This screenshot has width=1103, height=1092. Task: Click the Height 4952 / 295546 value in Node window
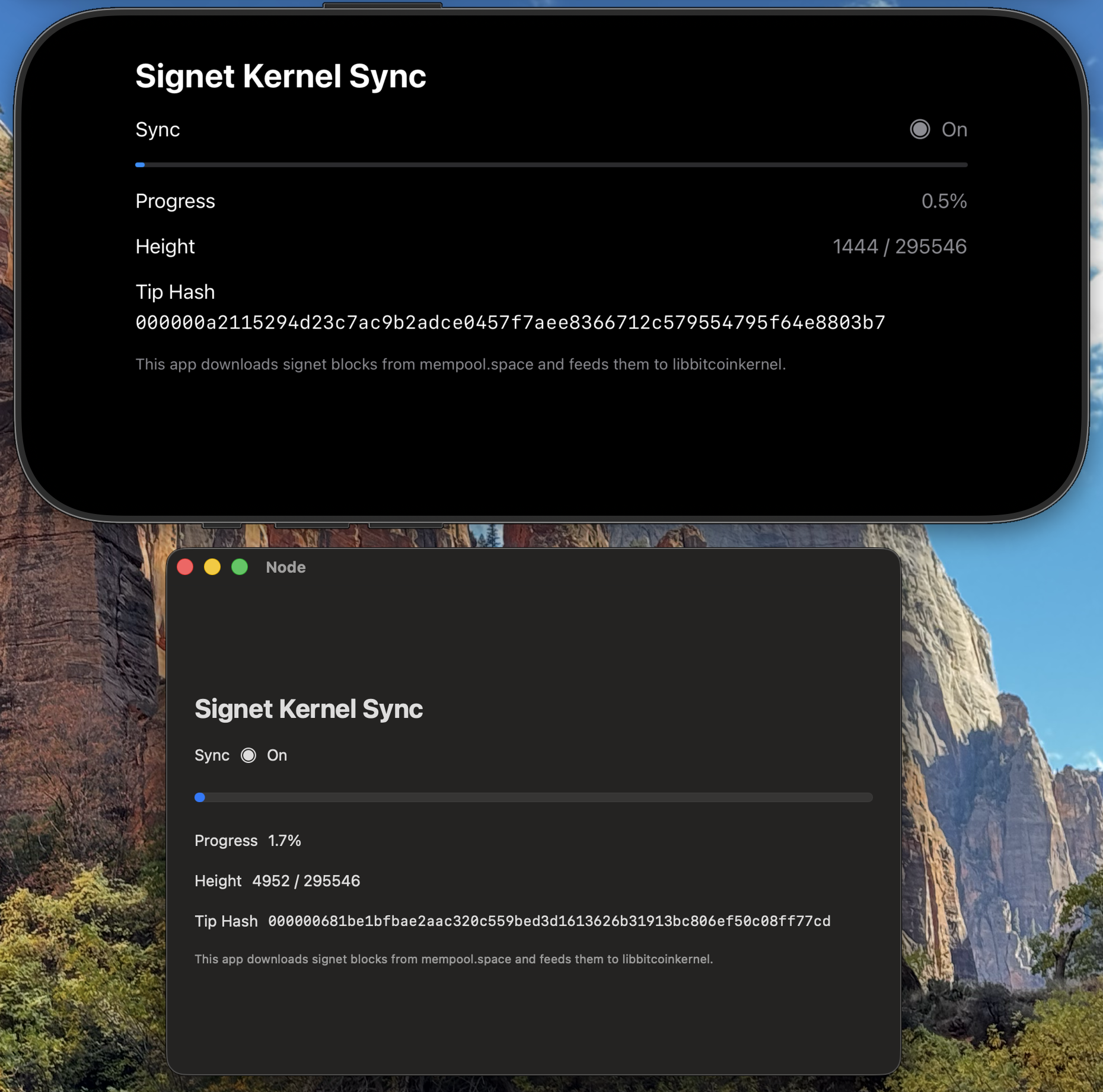coord(306,880)
